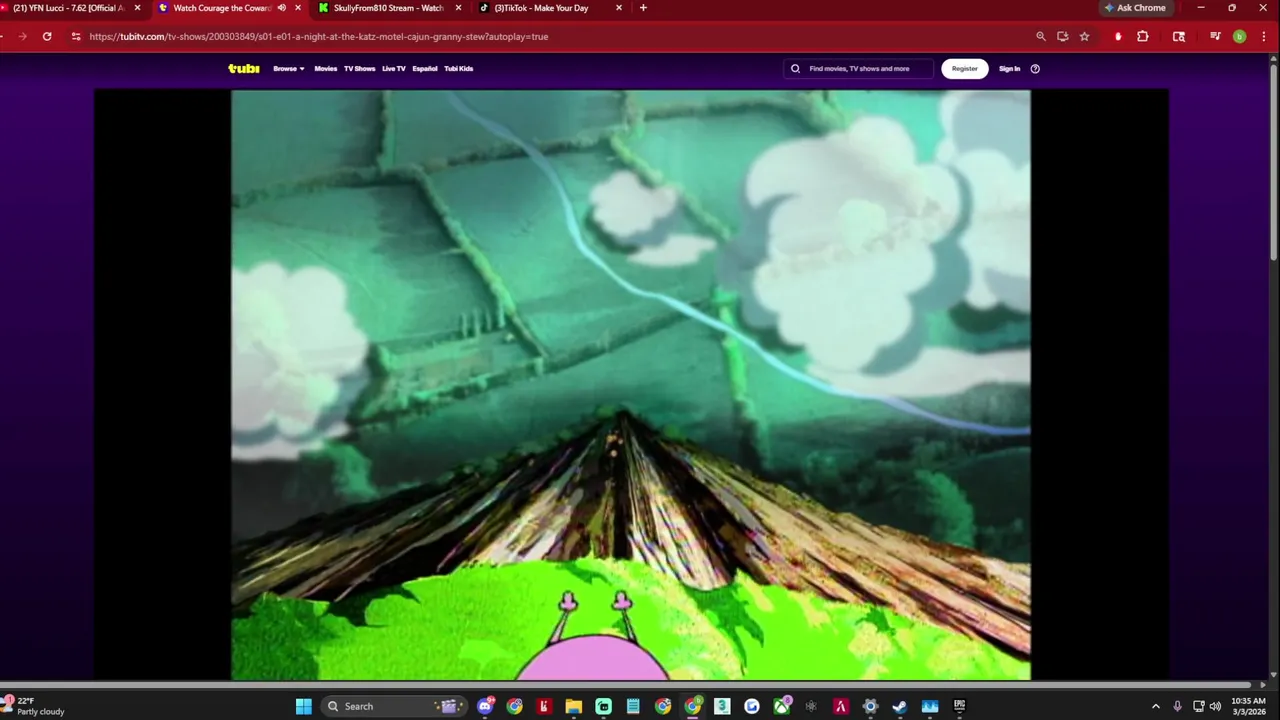Image resolution: width=1280 pixels, height=720 pixels.
Task: Open the tab search icon in toolbar
Action: point(1179,36)
